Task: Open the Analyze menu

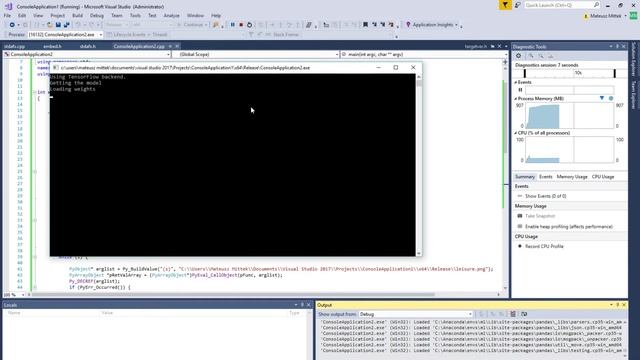Action: [171, 16]
